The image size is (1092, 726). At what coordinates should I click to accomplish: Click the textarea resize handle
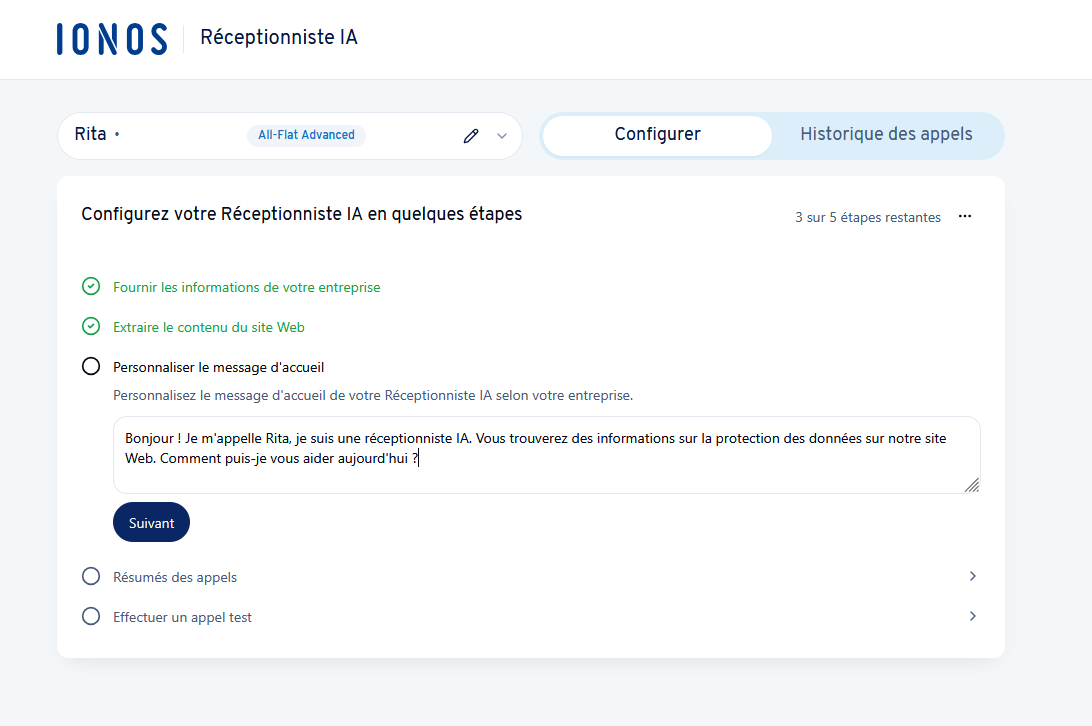pyautogui.click(x=971, y=485)
